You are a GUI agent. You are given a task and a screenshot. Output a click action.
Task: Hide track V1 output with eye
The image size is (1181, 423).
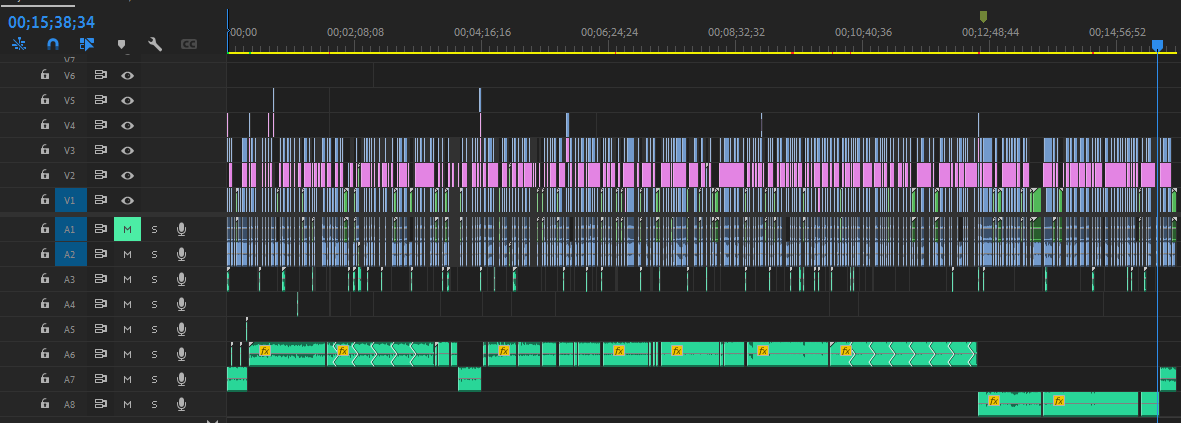128,199
